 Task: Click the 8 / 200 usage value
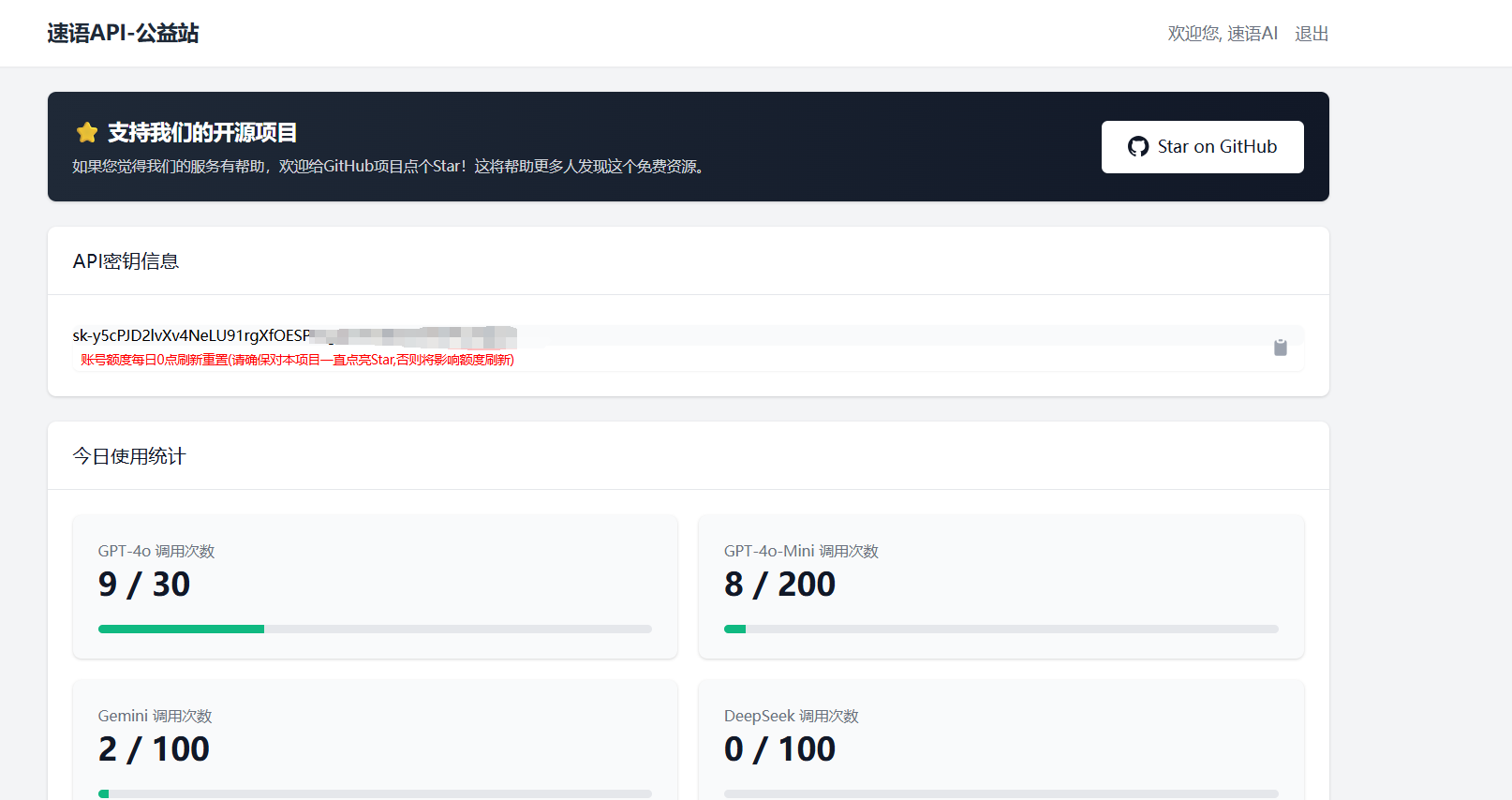click(779, 585)
